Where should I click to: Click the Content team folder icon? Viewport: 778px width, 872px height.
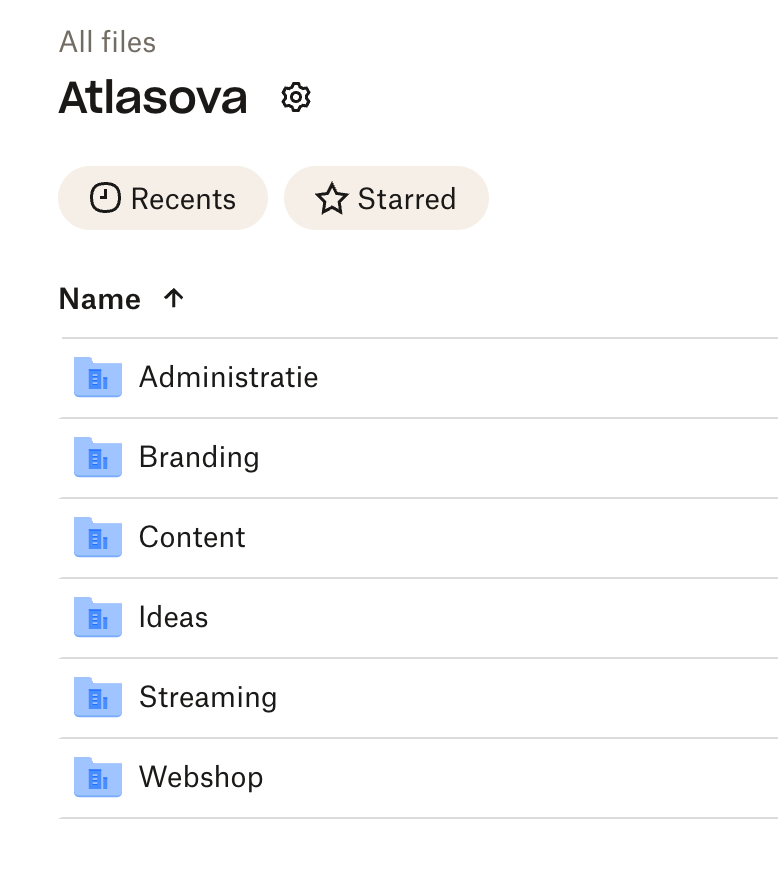click(98, 538)
